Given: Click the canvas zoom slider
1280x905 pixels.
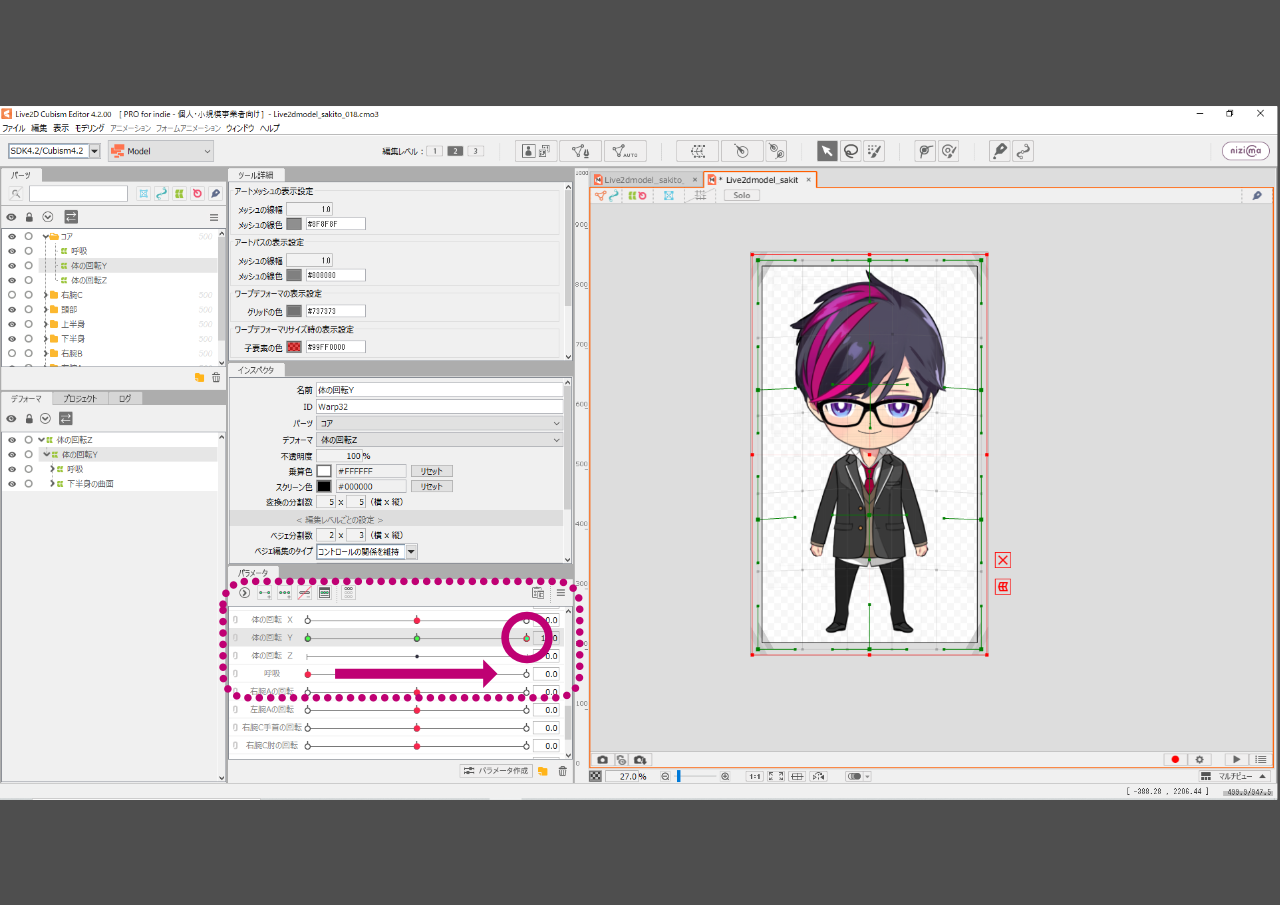Looking at the screenshot, I should (x=697, y=776).
